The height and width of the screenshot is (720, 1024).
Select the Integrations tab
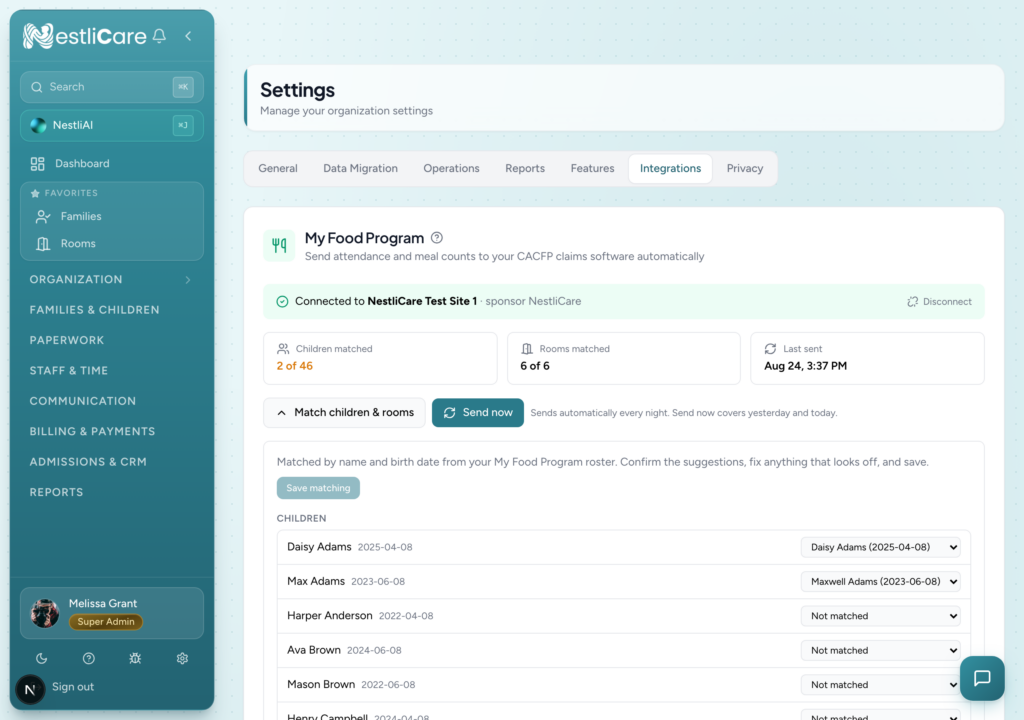tap(671, 169)
